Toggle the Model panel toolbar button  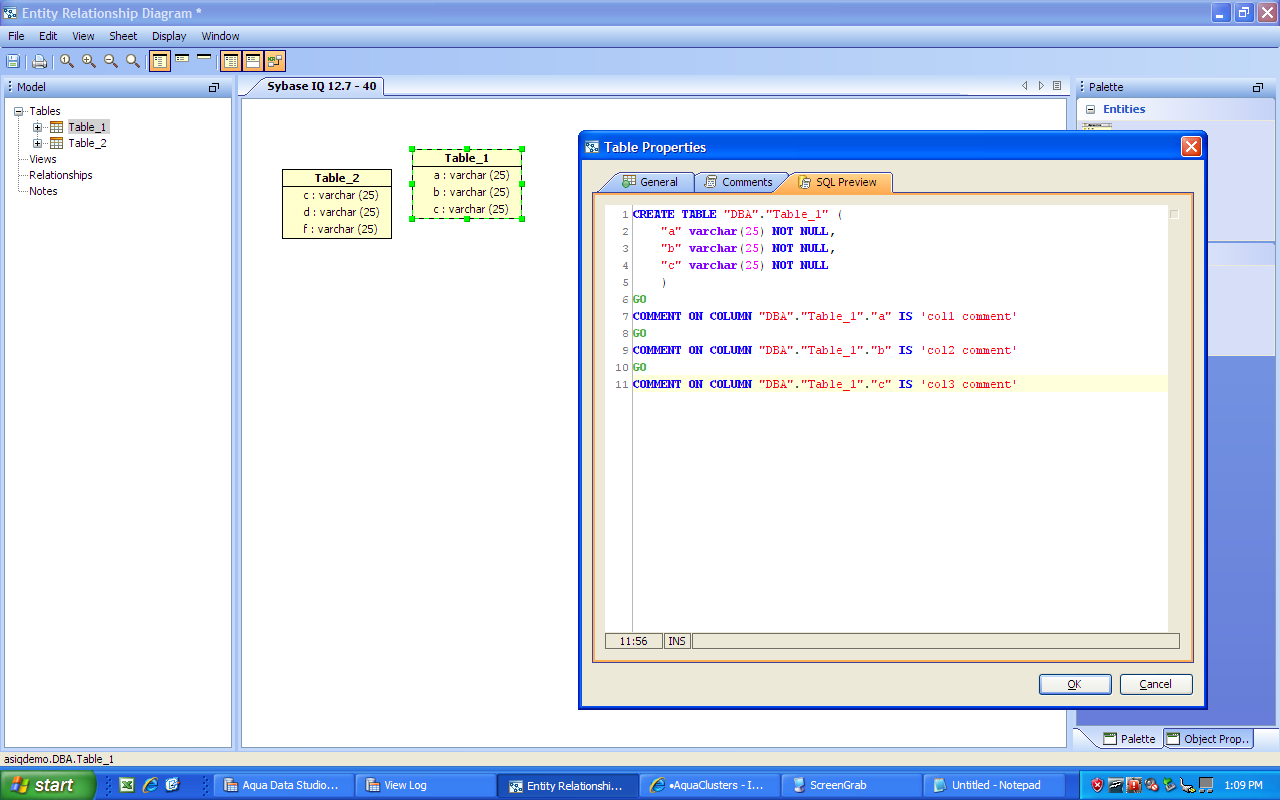[231, 61]
